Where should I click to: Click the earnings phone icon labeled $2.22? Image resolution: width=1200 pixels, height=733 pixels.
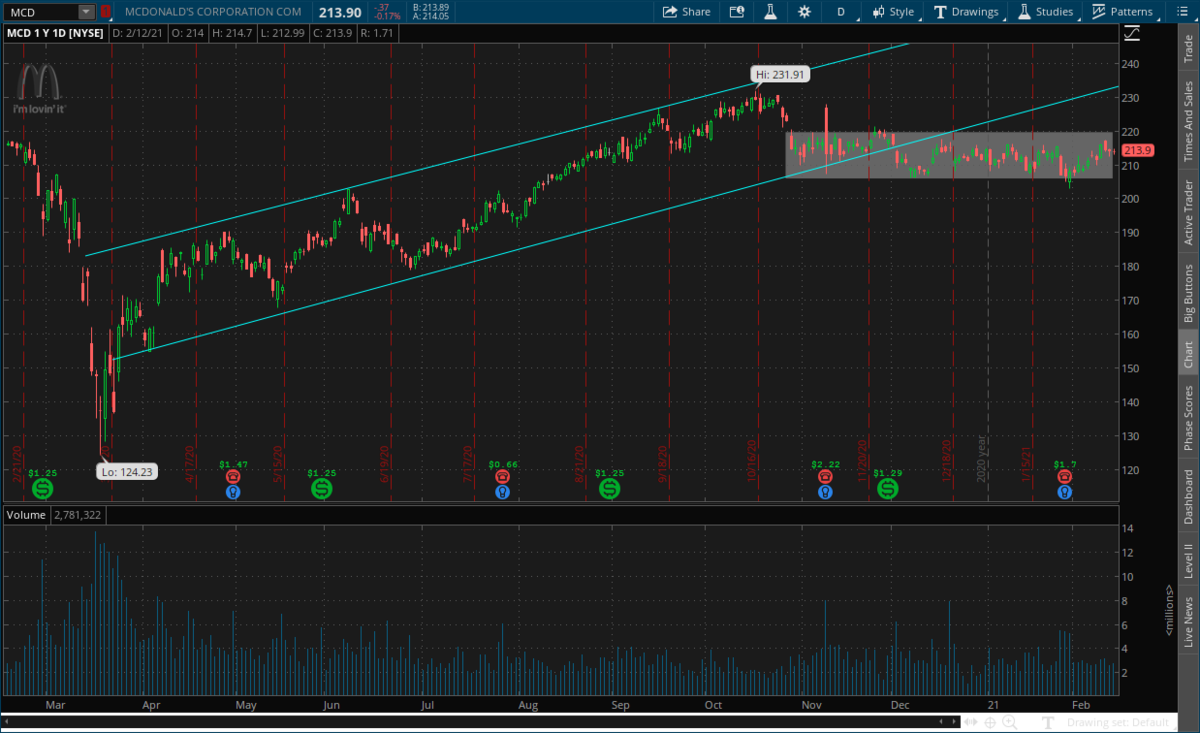(824, 477)
